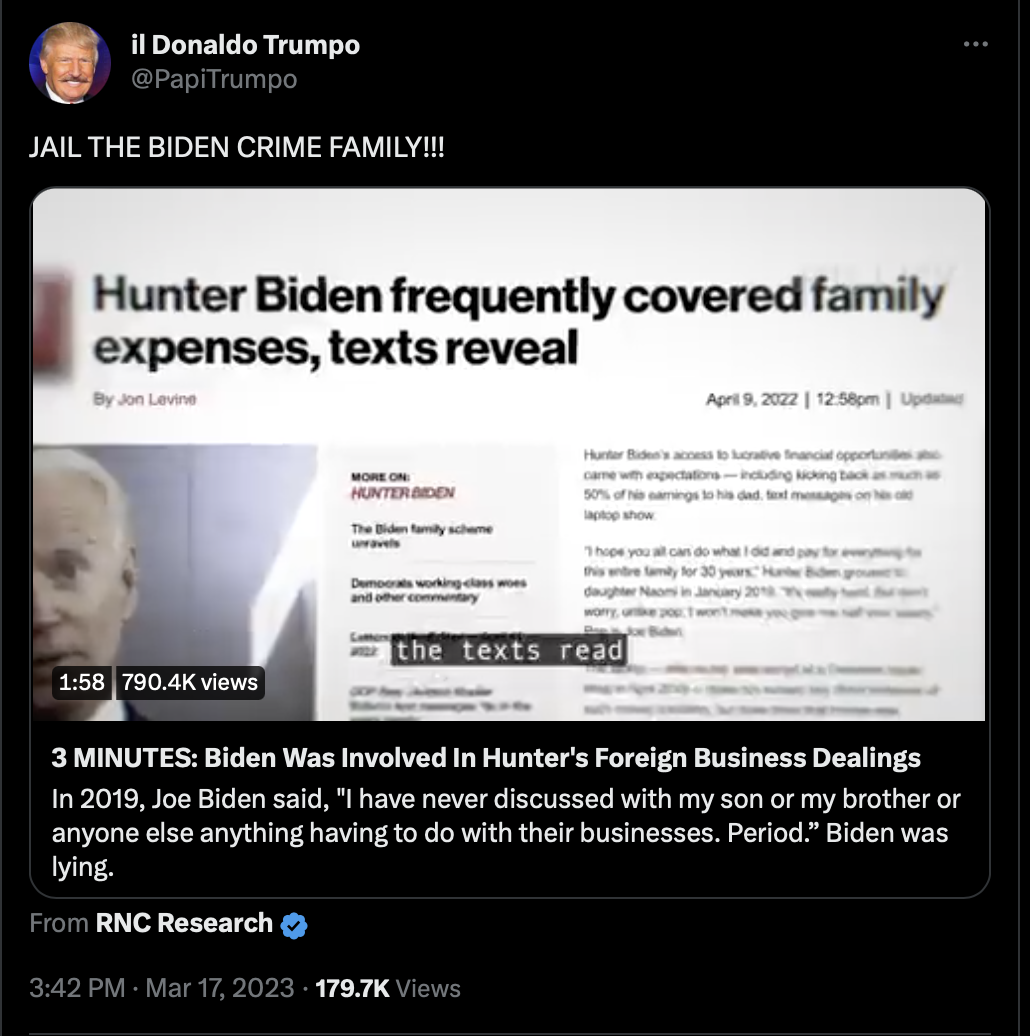Viewport: 1030px width, 1036px height.
Task: Click the article headline in the video frame
Action: [519, 321]
